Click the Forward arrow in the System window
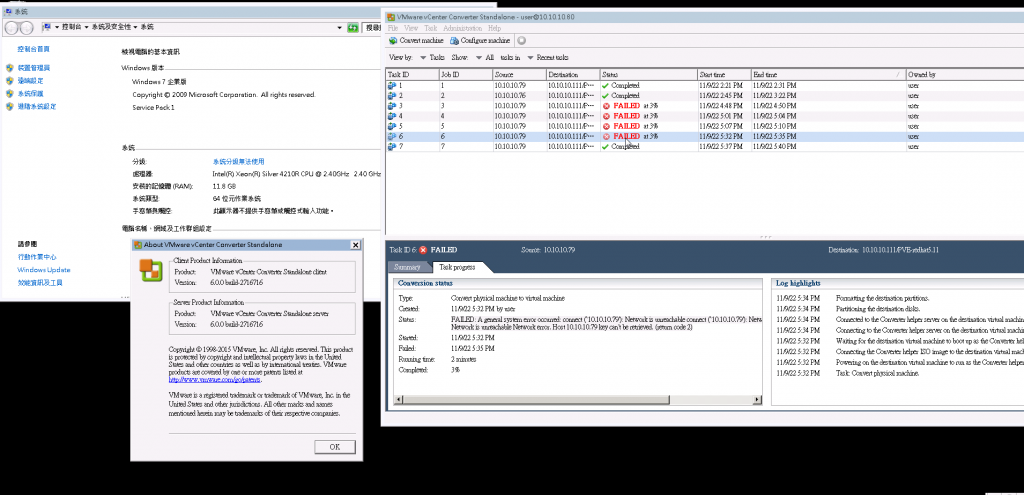The width and height of the screenshot is (1024, 495). (26, 27)
